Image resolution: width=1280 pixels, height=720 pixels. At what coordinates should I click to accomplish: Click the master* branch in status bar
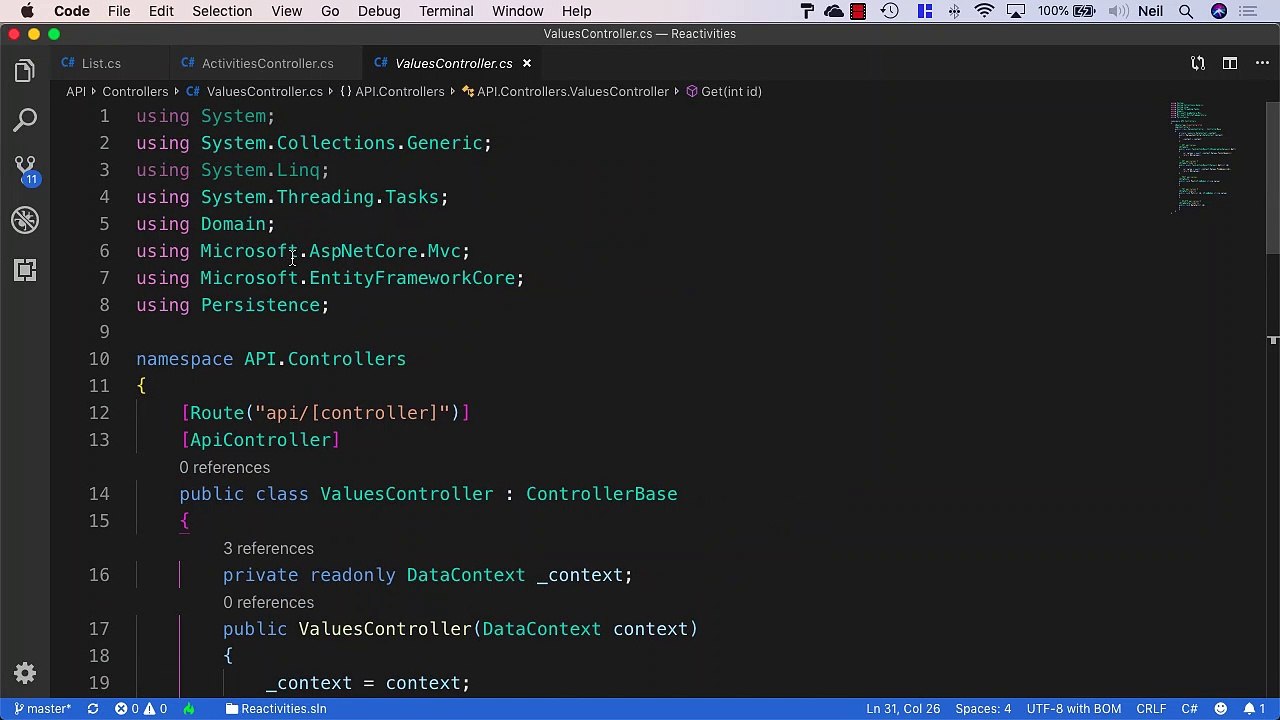(x=42, y=708)
